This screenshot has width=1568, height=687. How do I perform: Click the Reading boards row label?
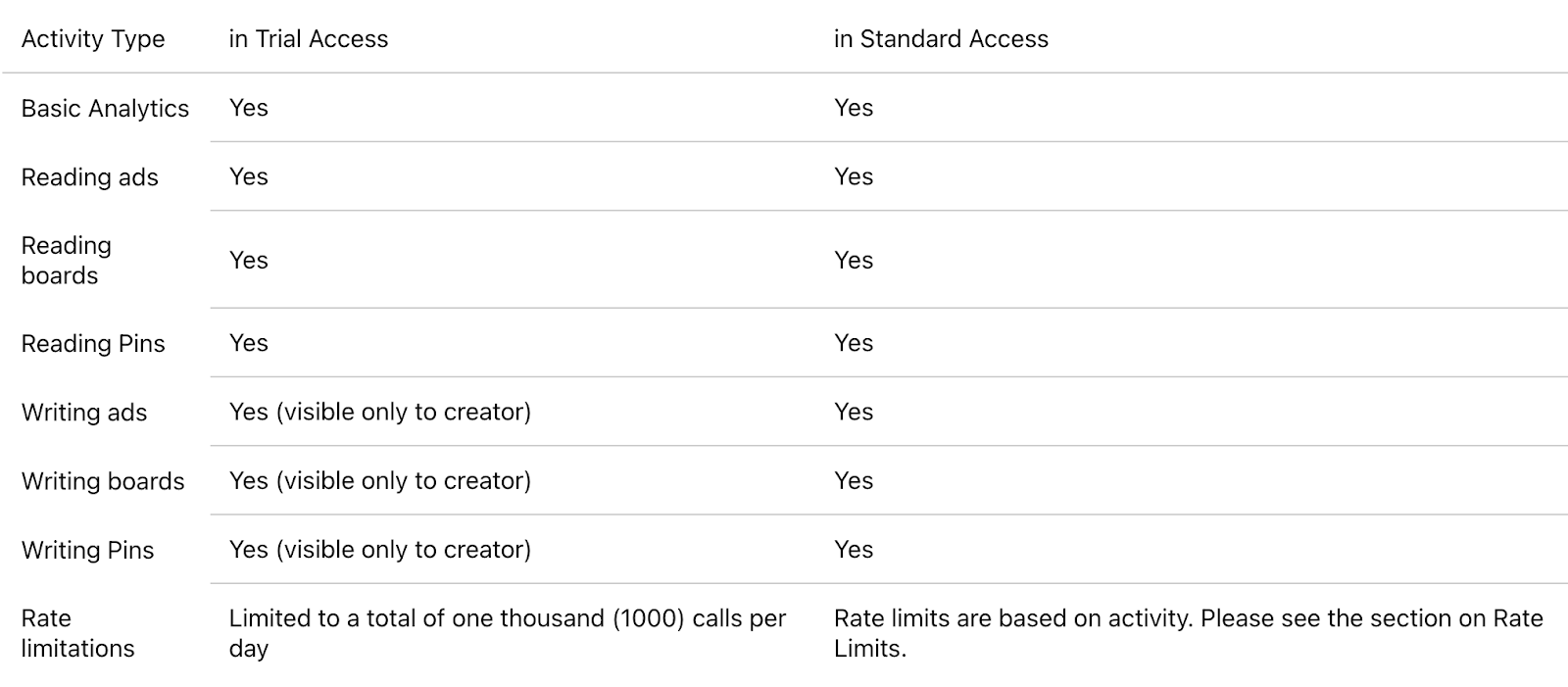click(67, 261)
